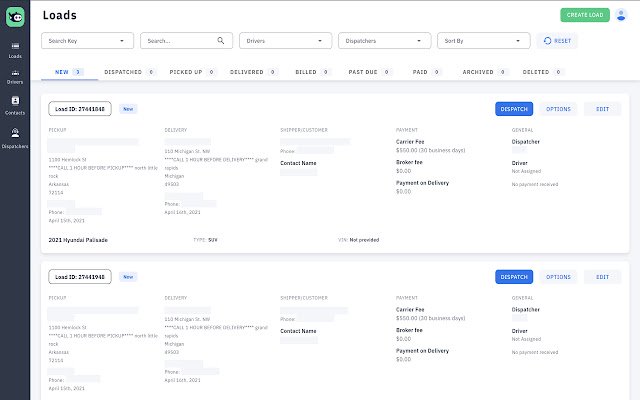Click the Create Load button
640x400 pixels.
click(585, 15)
